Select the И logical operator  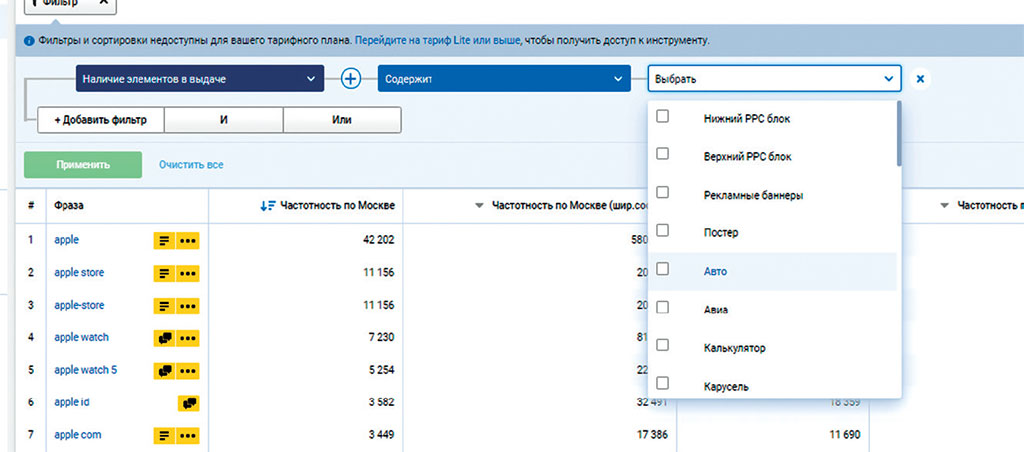[x=223, y=121]
